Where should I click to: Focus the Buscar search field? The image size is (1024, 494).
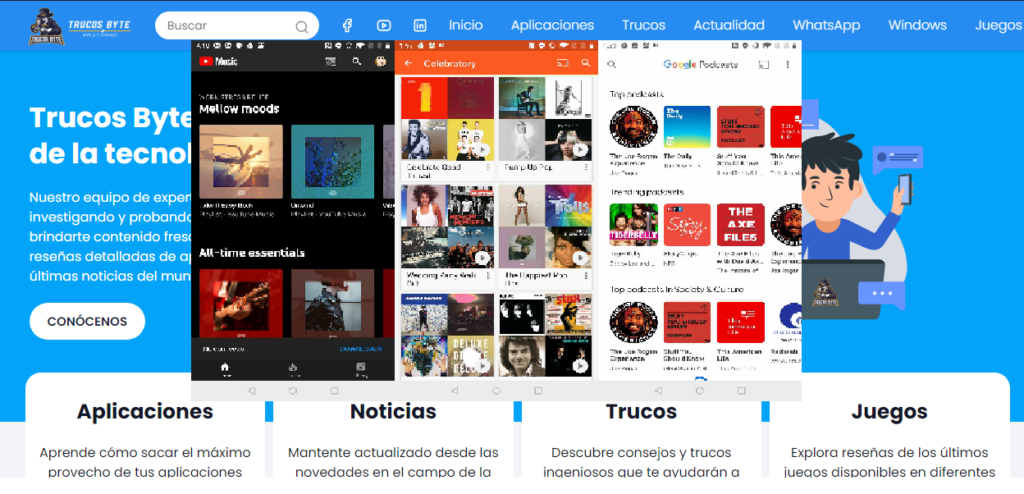point(237,26)
